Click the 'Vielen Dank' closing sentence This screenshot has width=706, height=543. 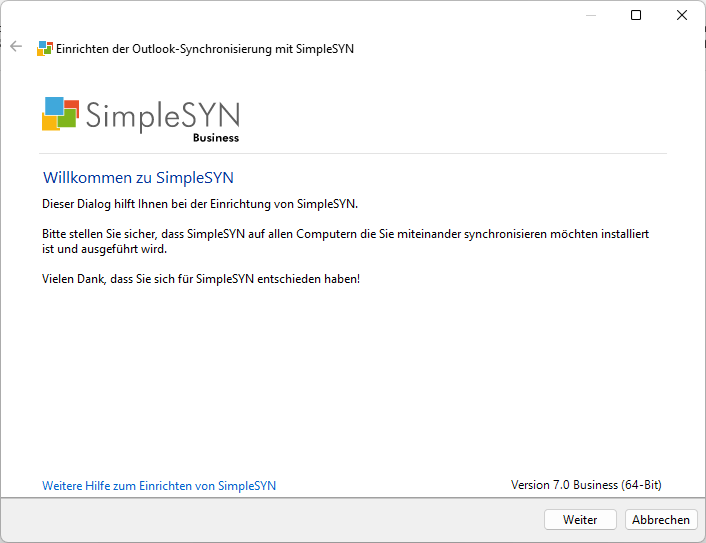pos(200,278)
